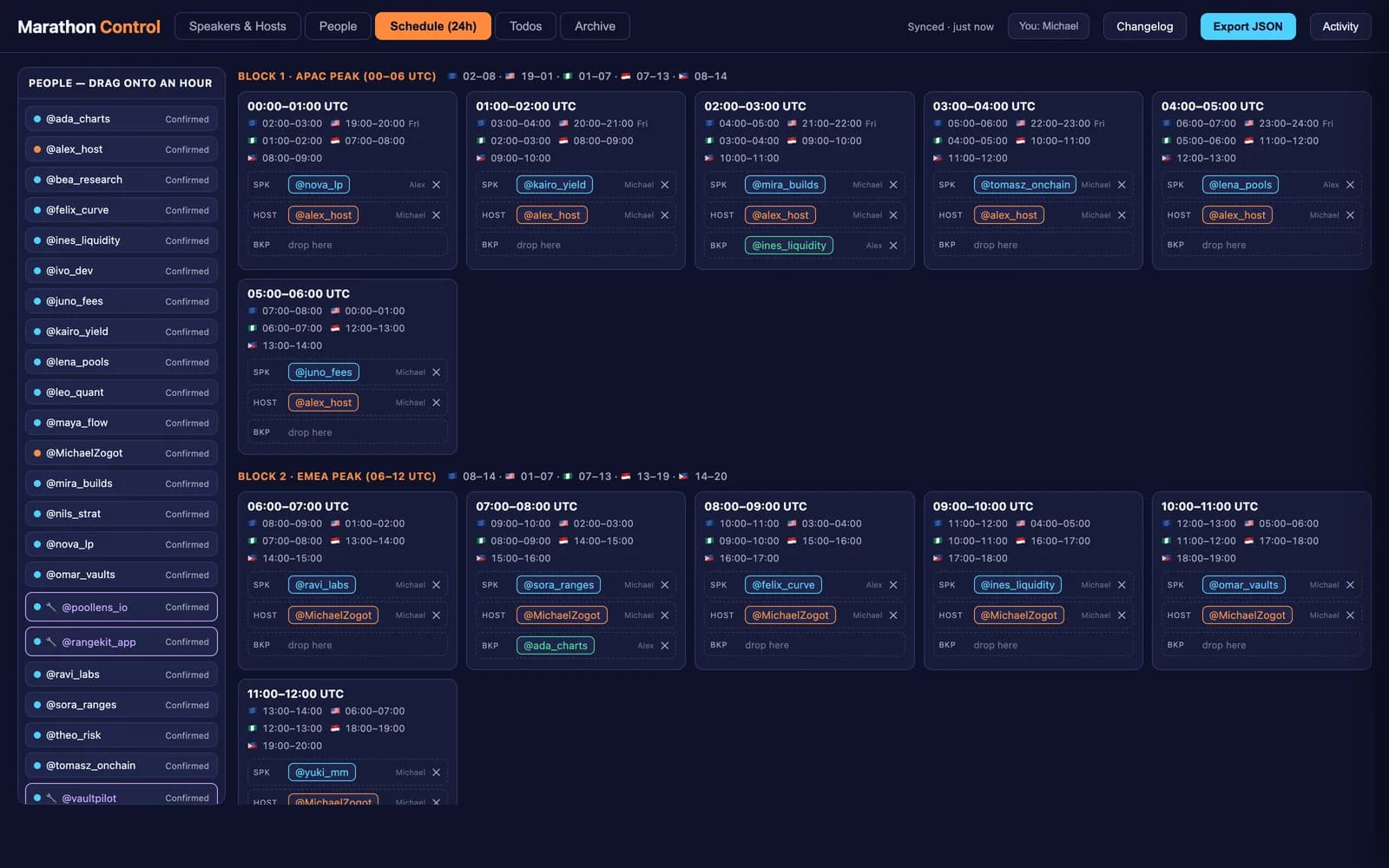Click the Export JSON button
Viewport: 1389px width, 868px height.
coord(1247,26)
